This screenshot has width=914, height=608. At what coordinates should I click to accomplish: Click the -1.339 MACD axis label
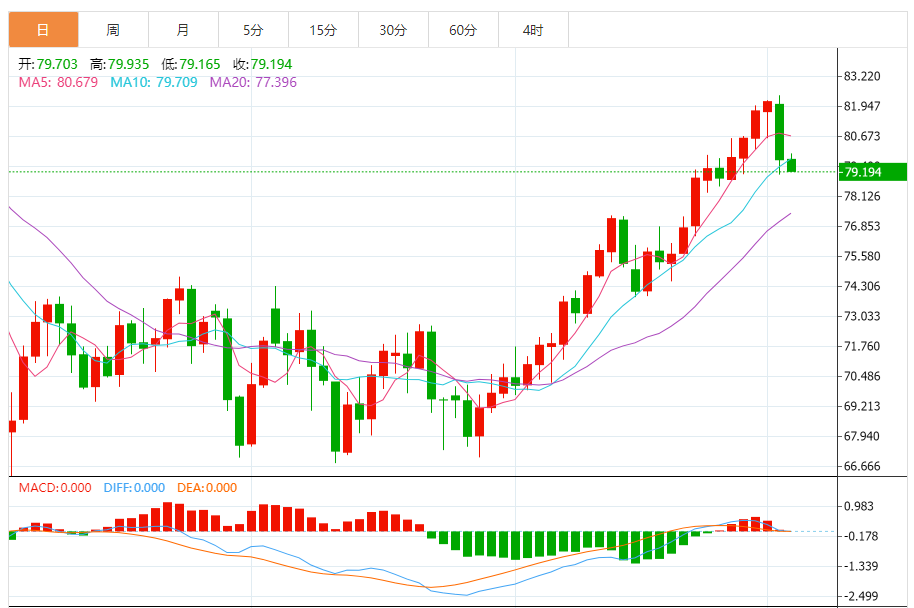tap(859, 567)
